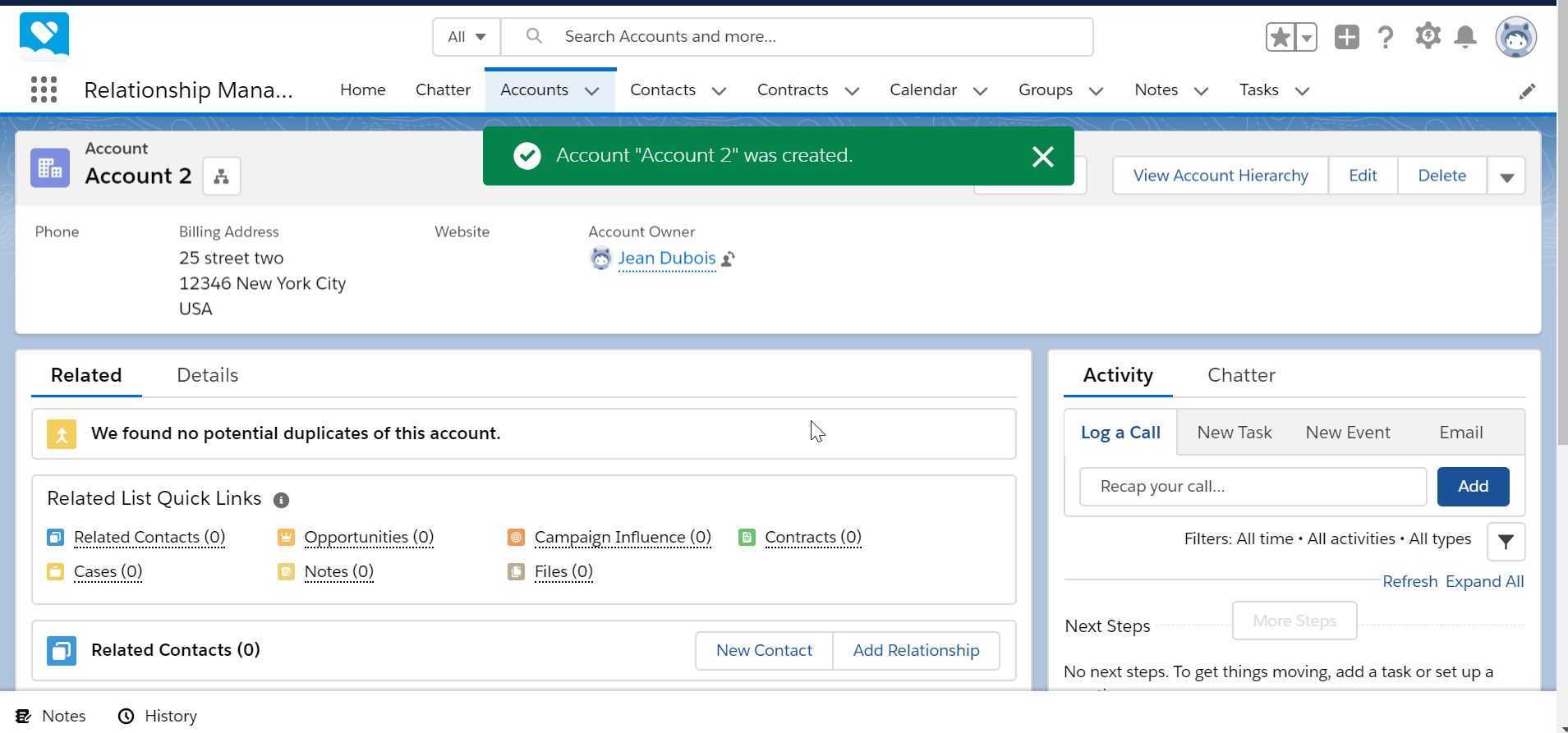This screenshot has height=733, width=1568.
Task: Open the notifications bell
Action: click(x=1465, y=37)
